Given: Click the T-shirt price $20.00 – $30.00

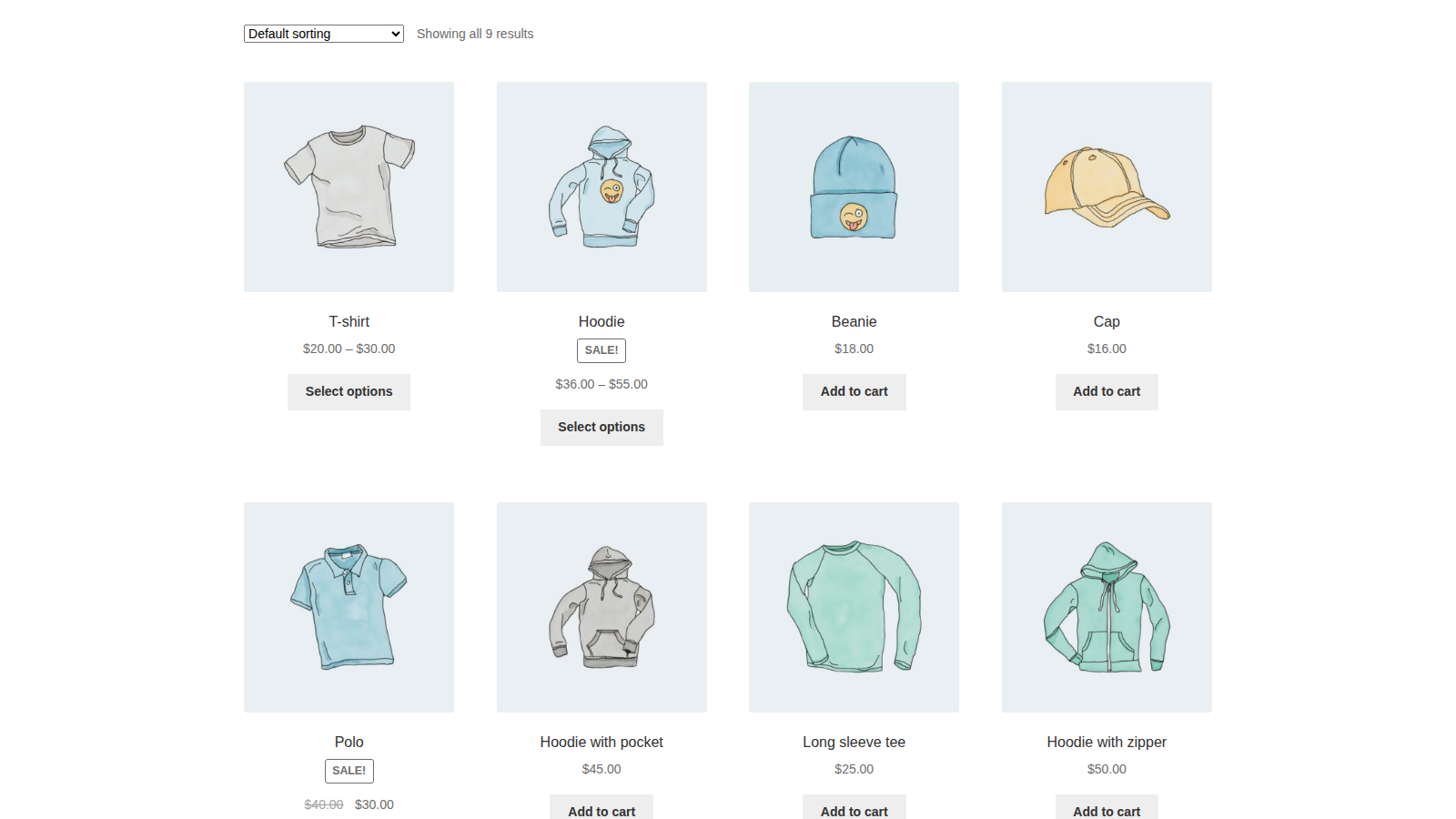Looking at the screenshot, I should pyautogui.click(x=349, y=349).
